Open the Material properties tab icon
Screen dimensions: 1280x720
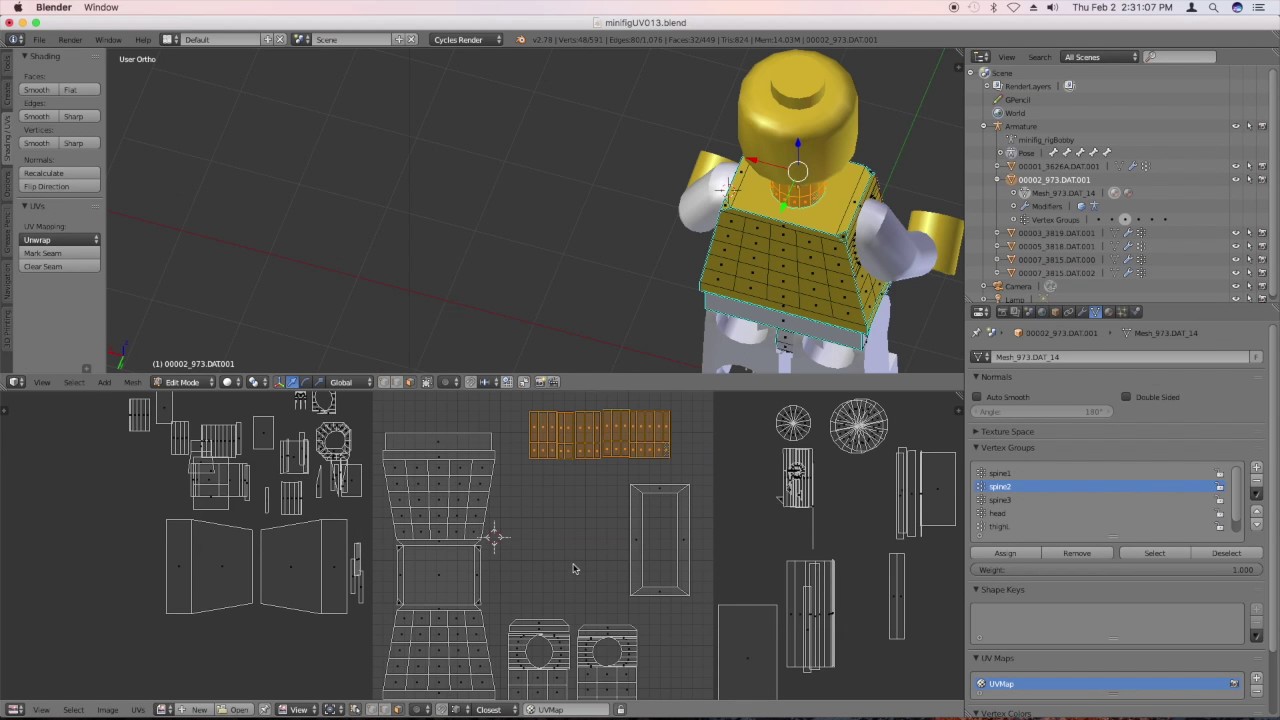[1109, 312]
